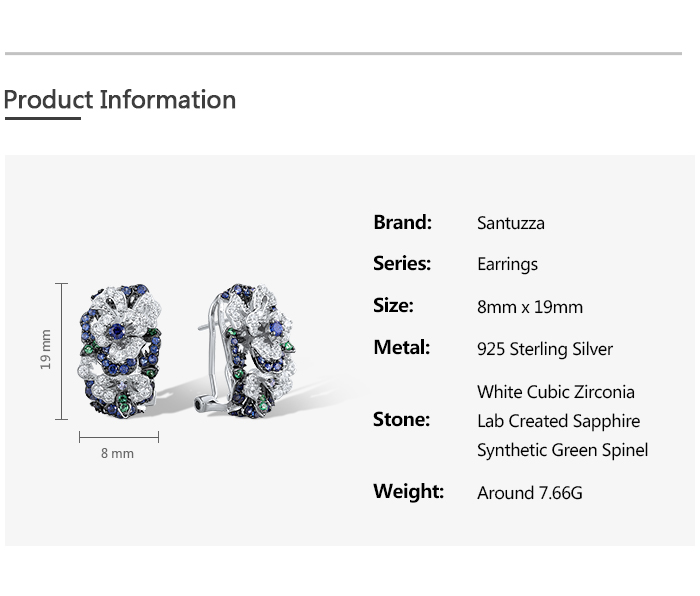700x596 pixels.
Task: Select the 8mm x 19mm size value
Action: [529, 307]
